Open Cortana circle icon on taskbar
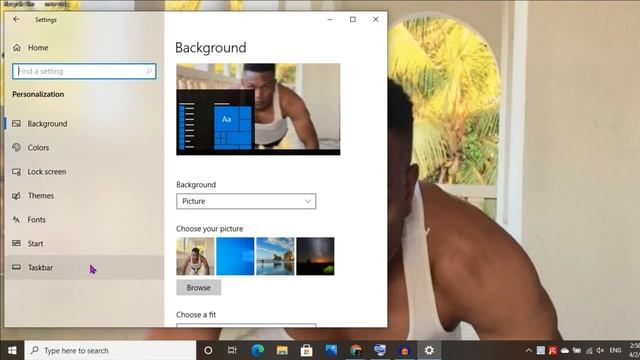This screenshot has width=640, height=360. 208,351
